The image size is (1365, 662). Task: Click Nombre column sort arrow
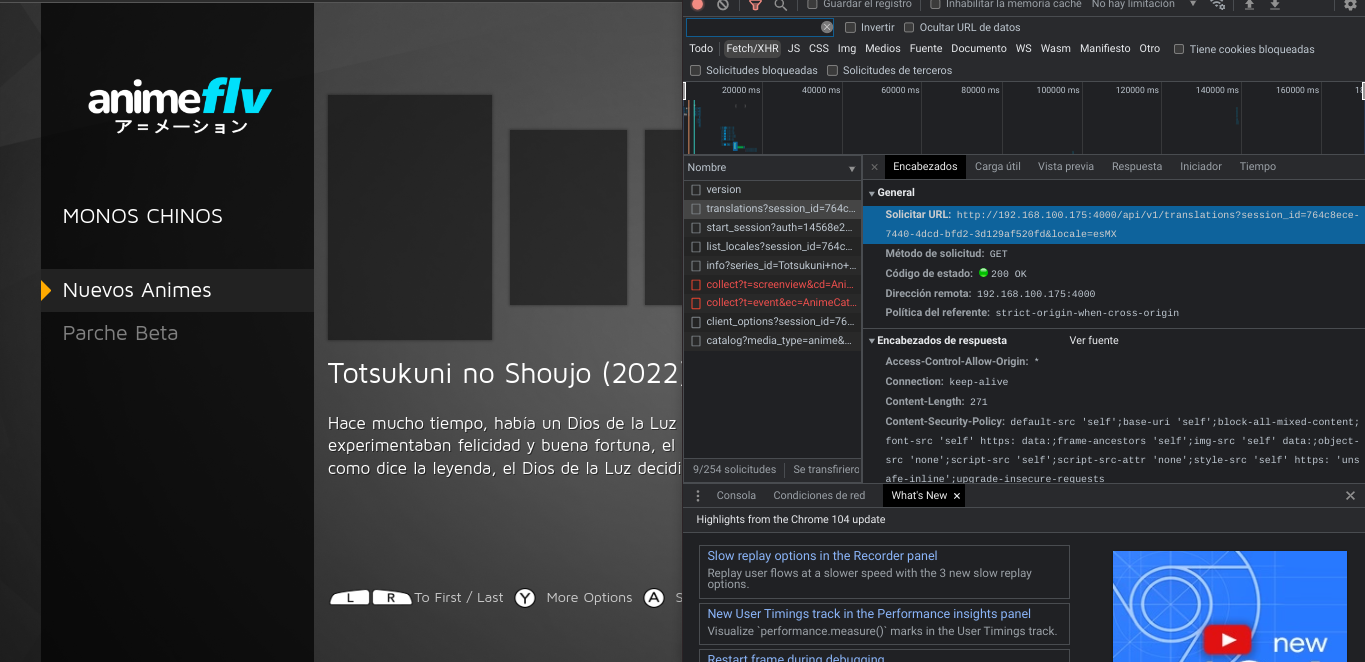click(852, 169)
